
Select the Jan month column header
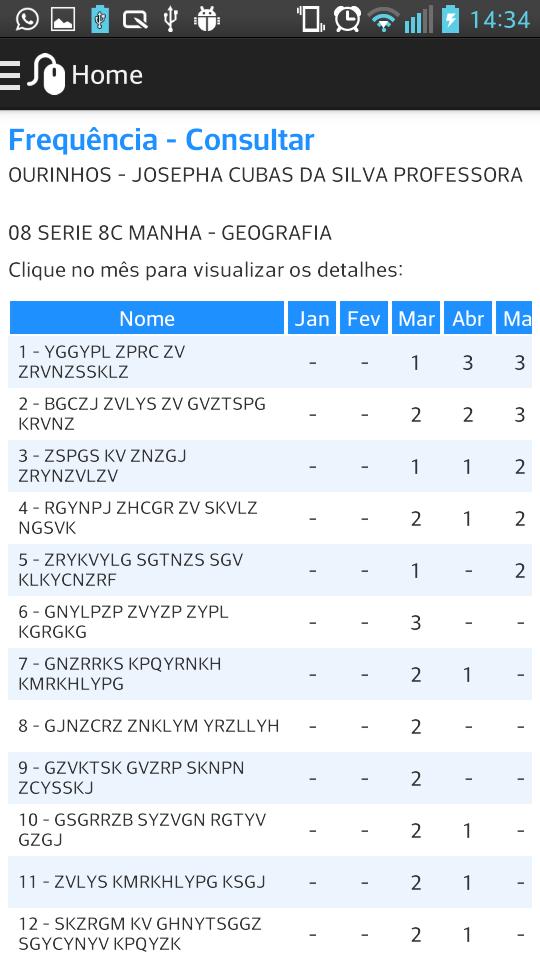pyautogui.click(x=312, y=318)
